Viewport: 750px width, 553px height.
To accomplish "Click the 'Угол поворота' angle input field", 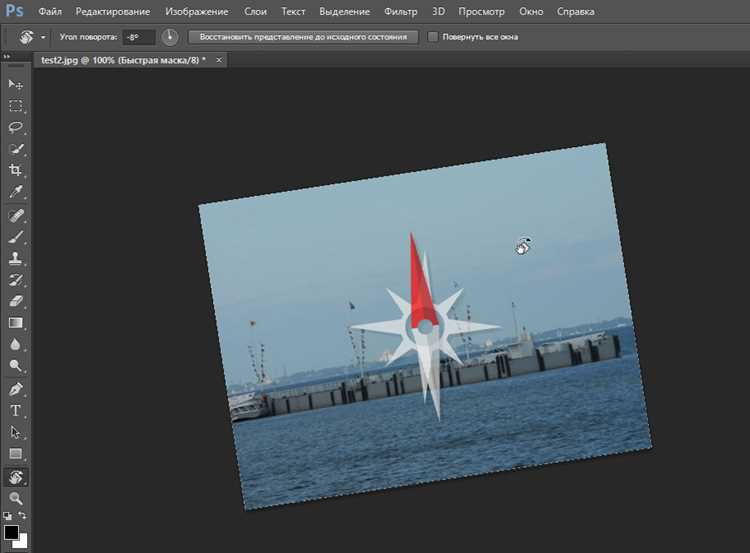I will click(x=139, y=37).
